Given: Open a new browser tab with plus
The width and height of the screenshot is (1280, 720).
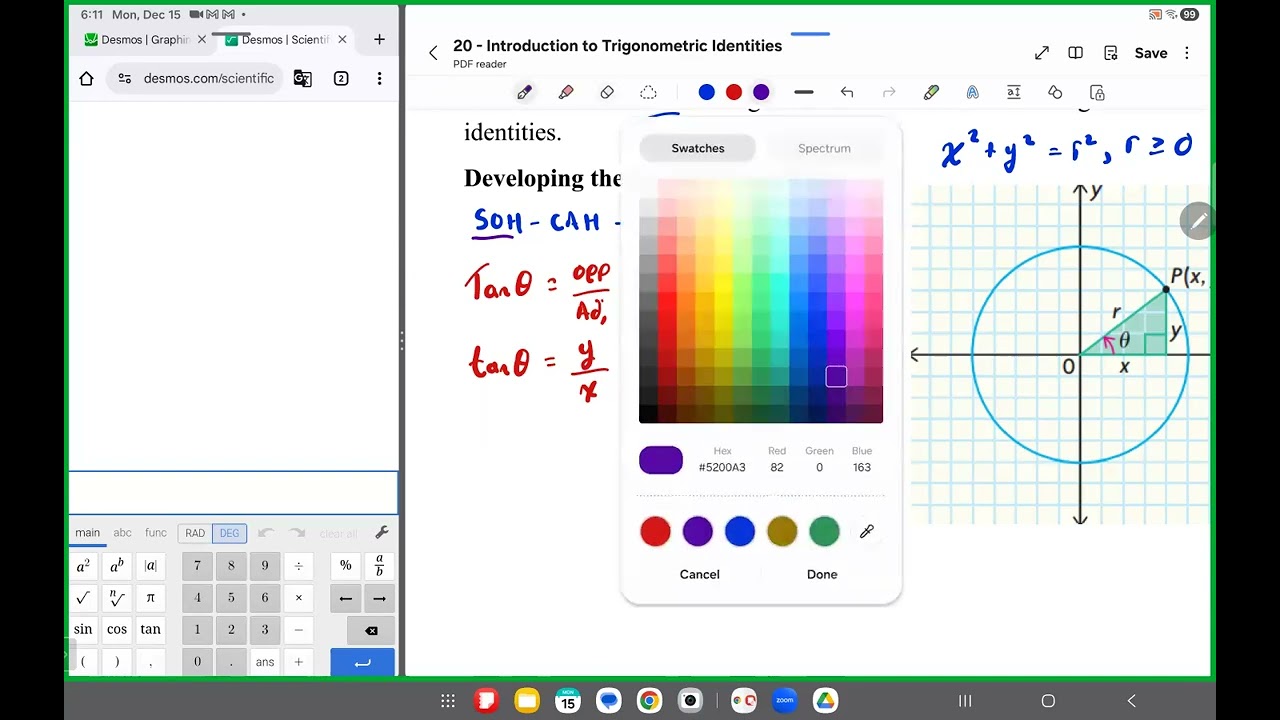Looking at the screenshot, I should 379,40.
